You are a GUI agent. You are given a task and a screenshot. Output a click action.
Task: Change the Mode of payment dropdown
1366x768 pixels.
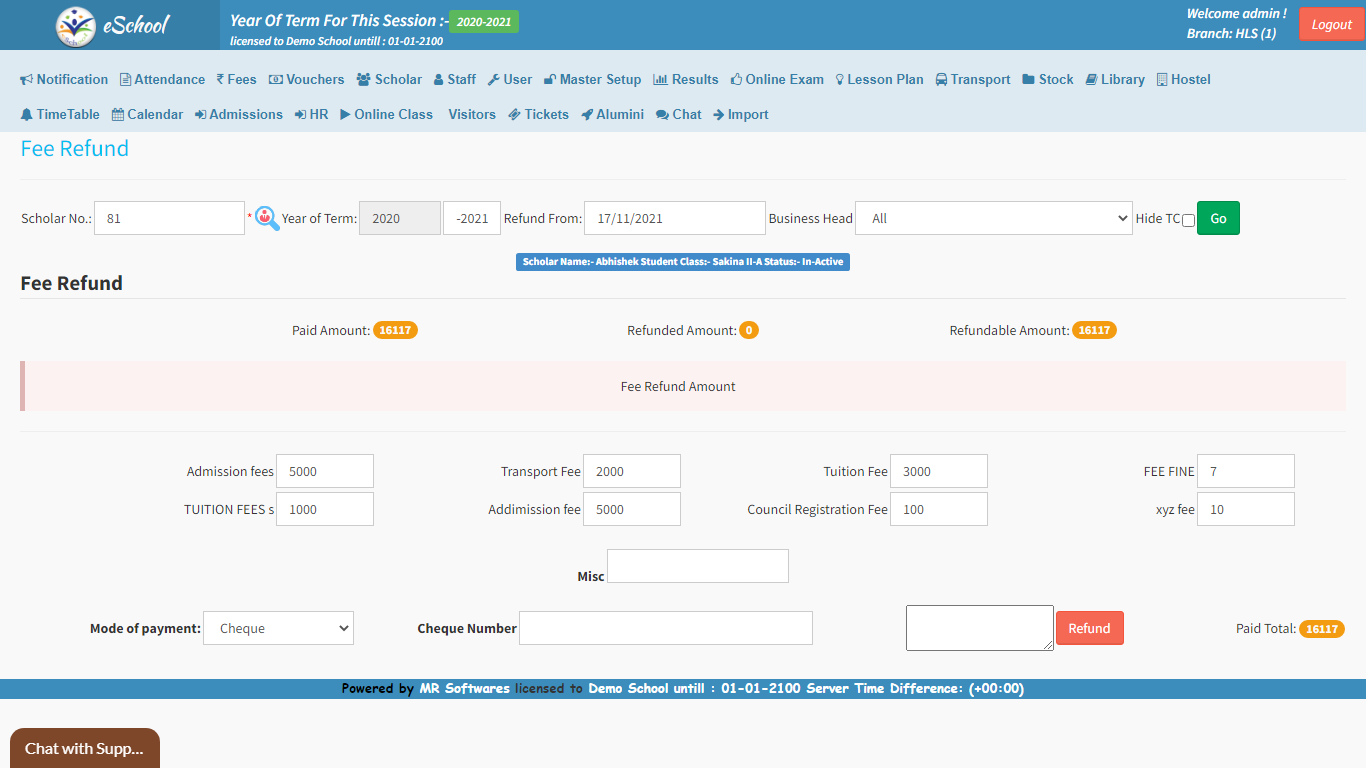278,628
